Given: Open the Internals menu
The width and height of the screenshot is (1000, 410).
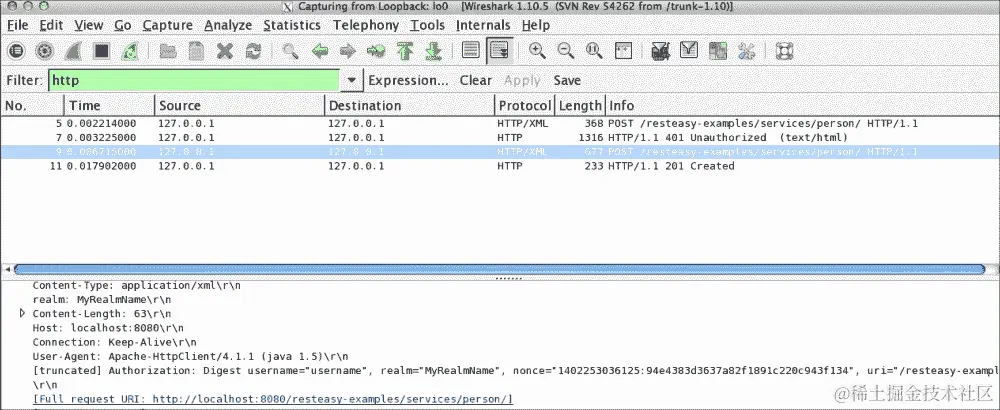Looking at the screenshot, I should click(x=483, y=25).
